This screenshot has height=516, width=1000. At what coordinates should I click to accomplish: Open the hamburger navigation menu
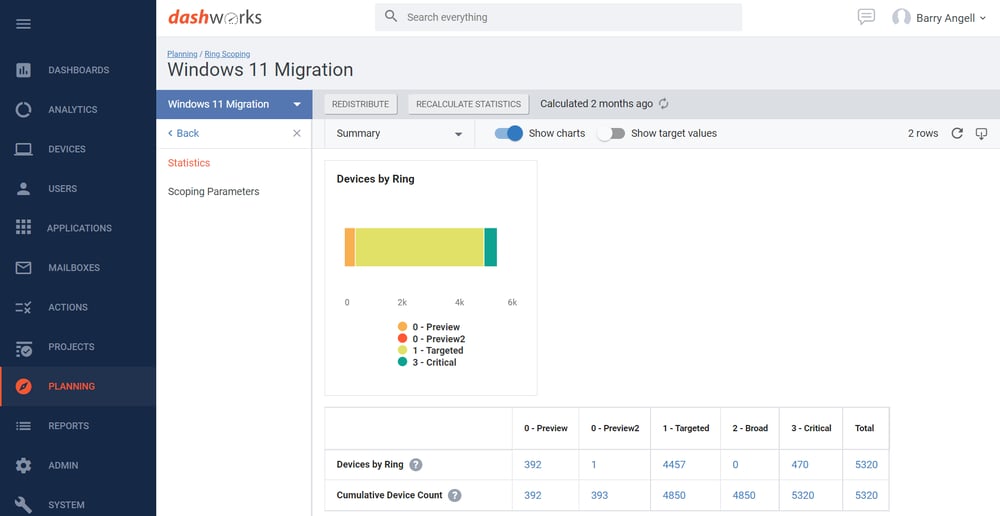pos(24,24)
